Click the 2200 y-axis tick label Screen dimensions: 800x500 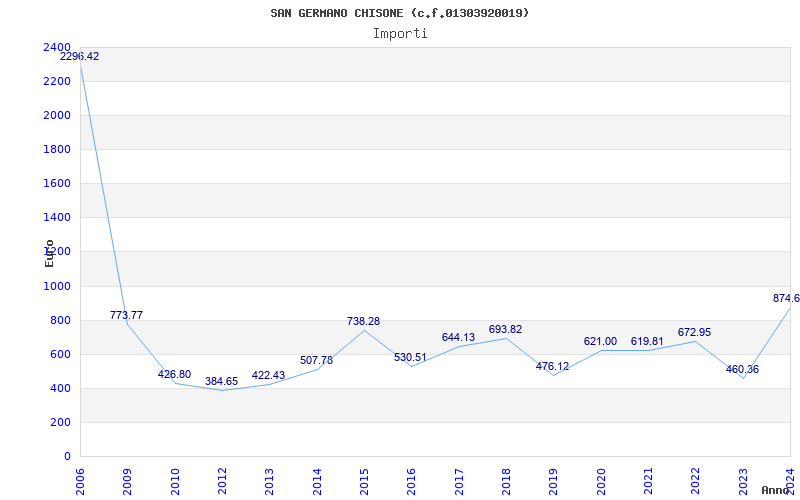click(57, 81)
